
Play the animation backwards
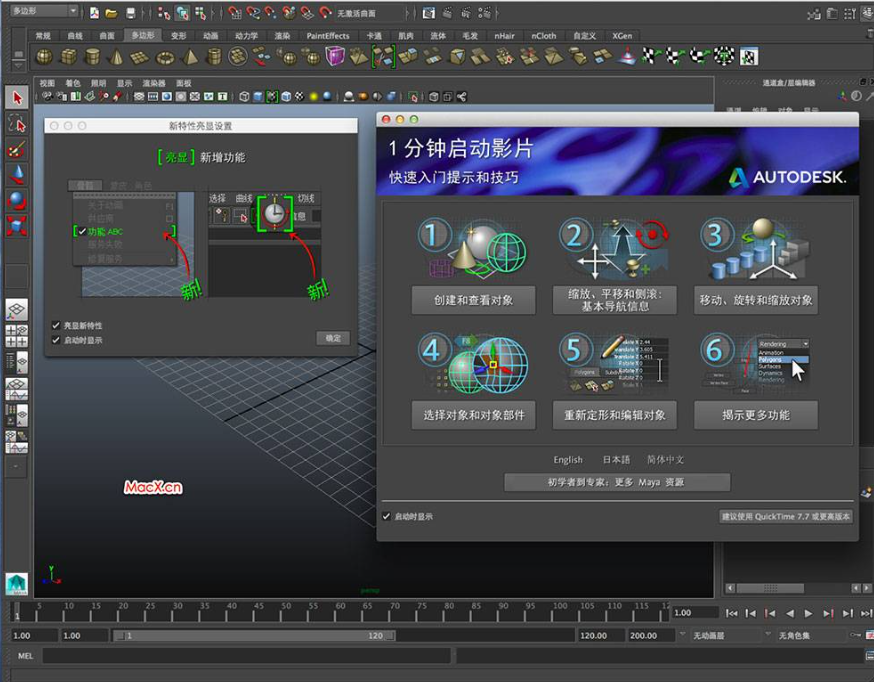pos(790,613)
